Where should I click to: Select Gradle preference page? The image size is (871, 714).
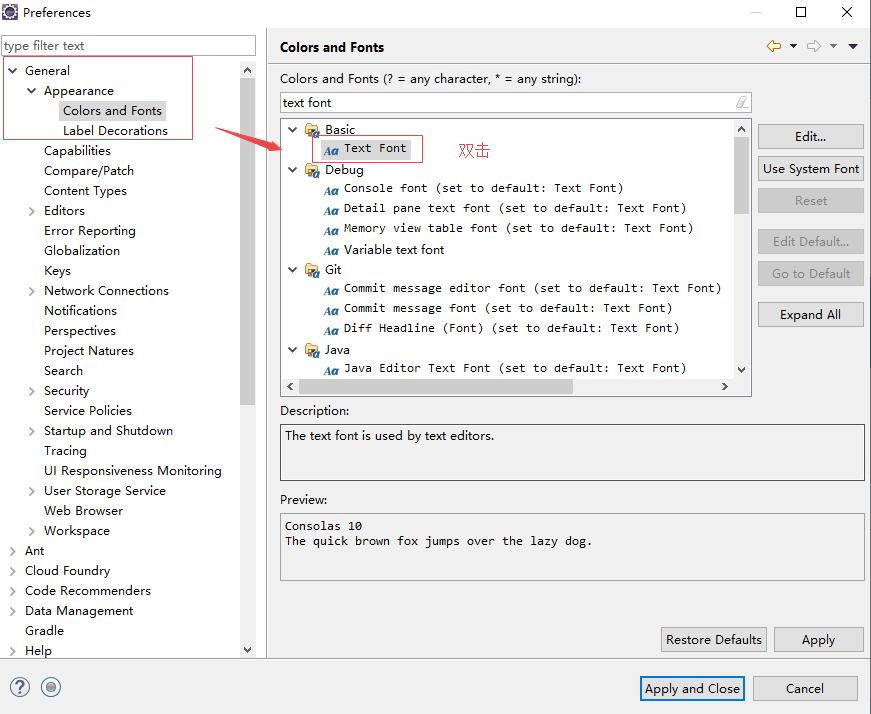[44, 631]
